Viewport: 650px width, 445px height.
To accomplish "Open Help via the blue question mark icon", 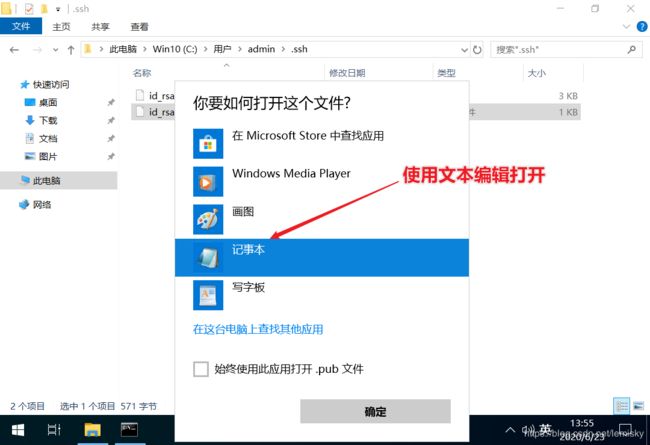I will coord(642,27).
